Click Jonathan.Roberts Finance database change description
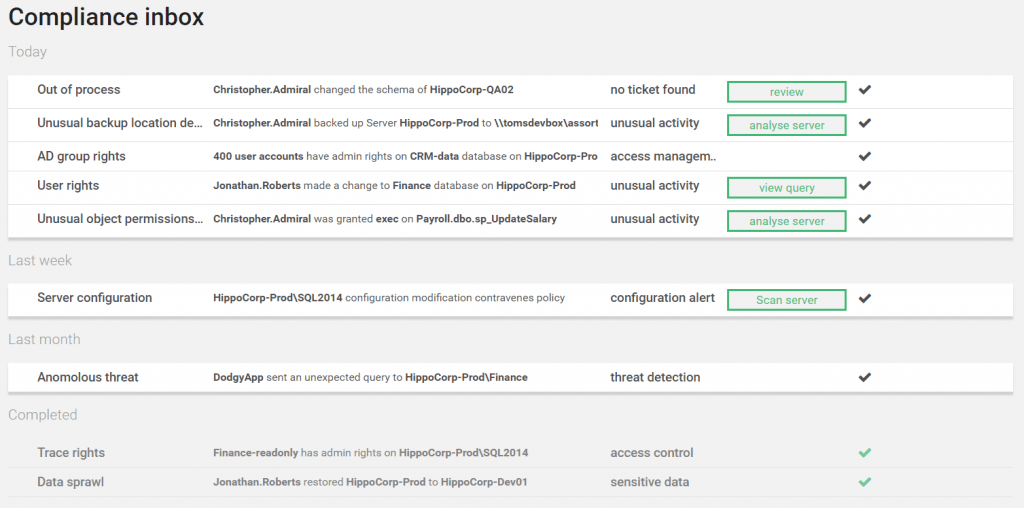 394,185
